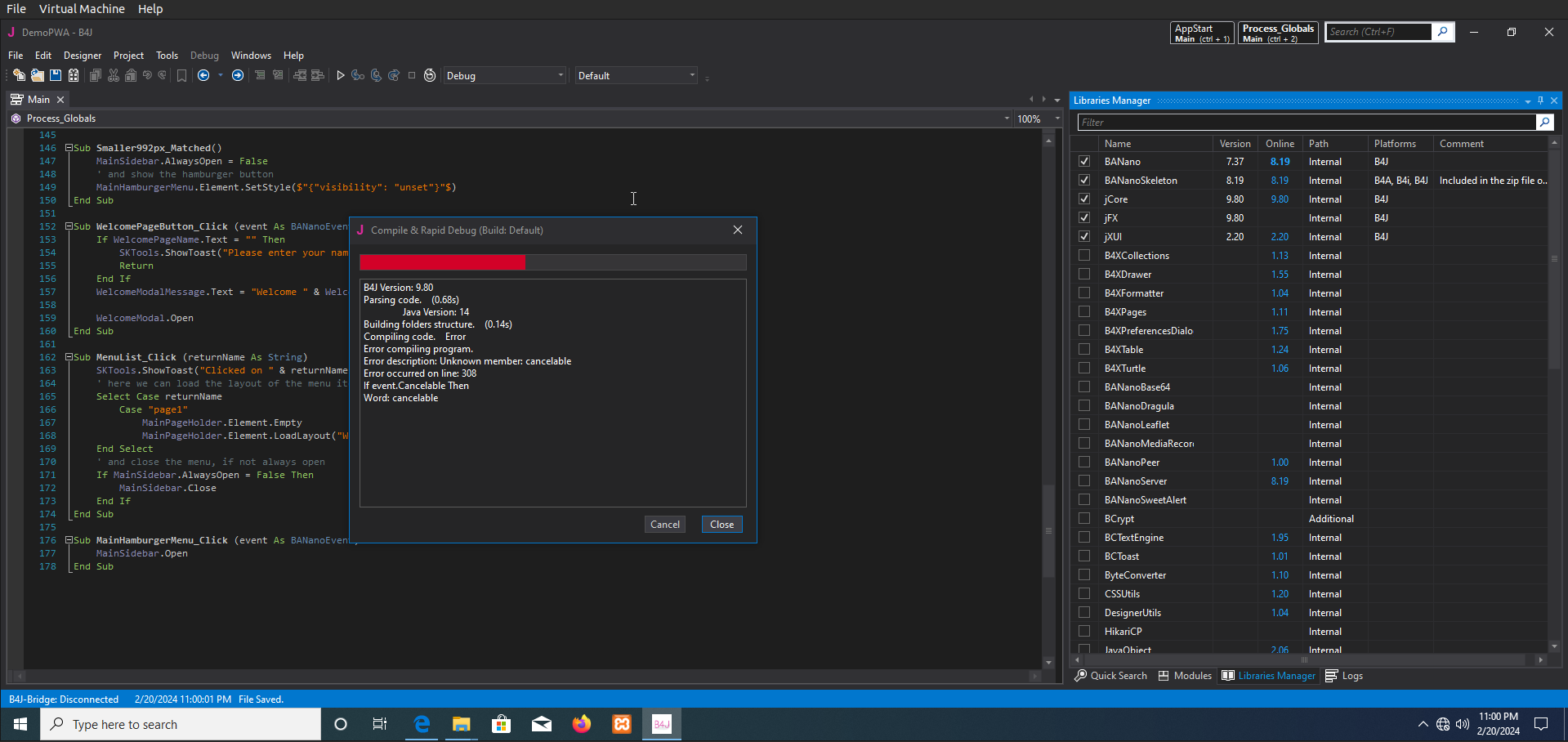The height and width of the screenshot is (742, 1568).
Task: Switch to the Logs tab
Action: click(x=1344, y=676)
